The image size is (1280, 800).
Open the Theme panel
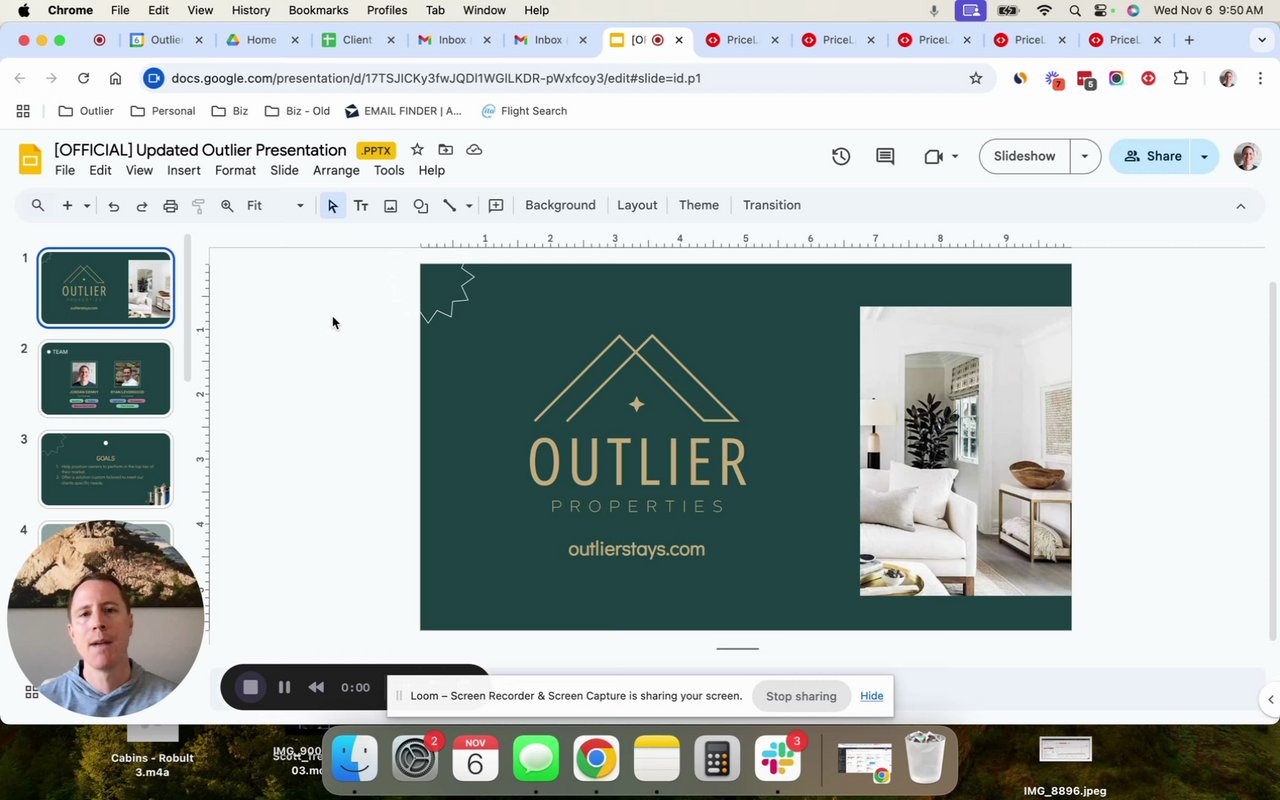click(699, 205)
